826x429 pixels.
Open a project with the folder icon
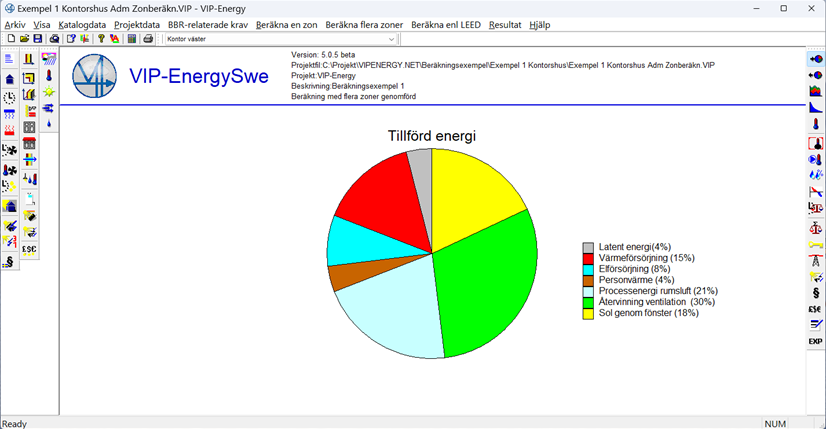(24, 39)
